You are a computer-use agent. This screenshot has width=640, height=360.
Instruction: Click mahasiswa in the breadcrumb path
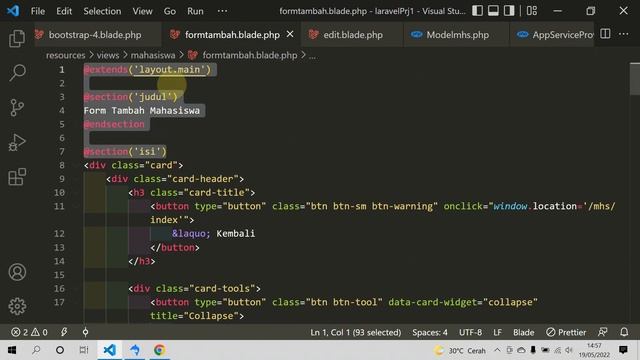coord(153,55)
